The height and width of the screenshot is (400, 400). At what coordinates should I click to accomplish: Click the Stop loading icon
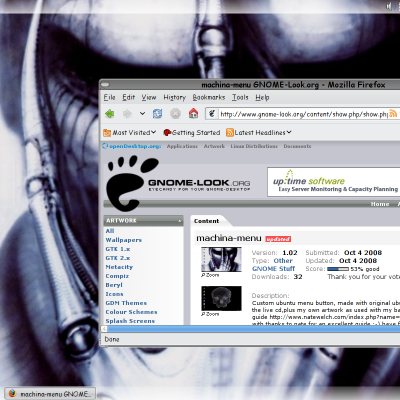[175, 114]
